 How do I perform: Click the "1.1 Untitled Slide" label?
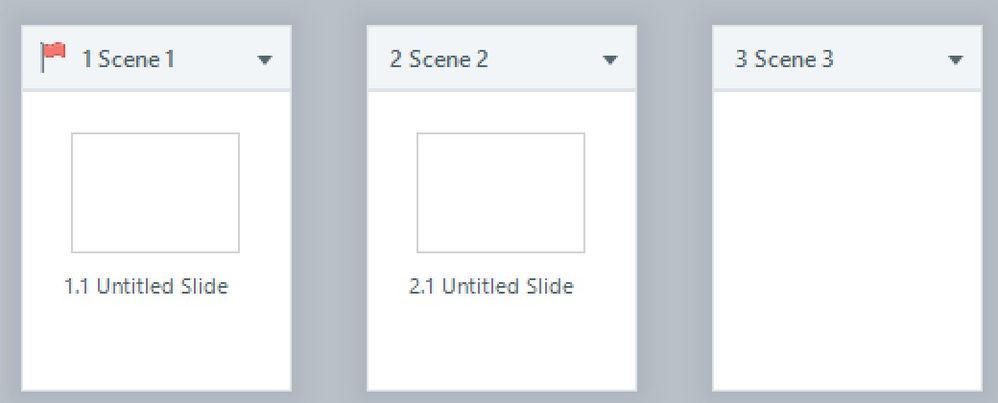pyautogui.click(x=146, y=287)
